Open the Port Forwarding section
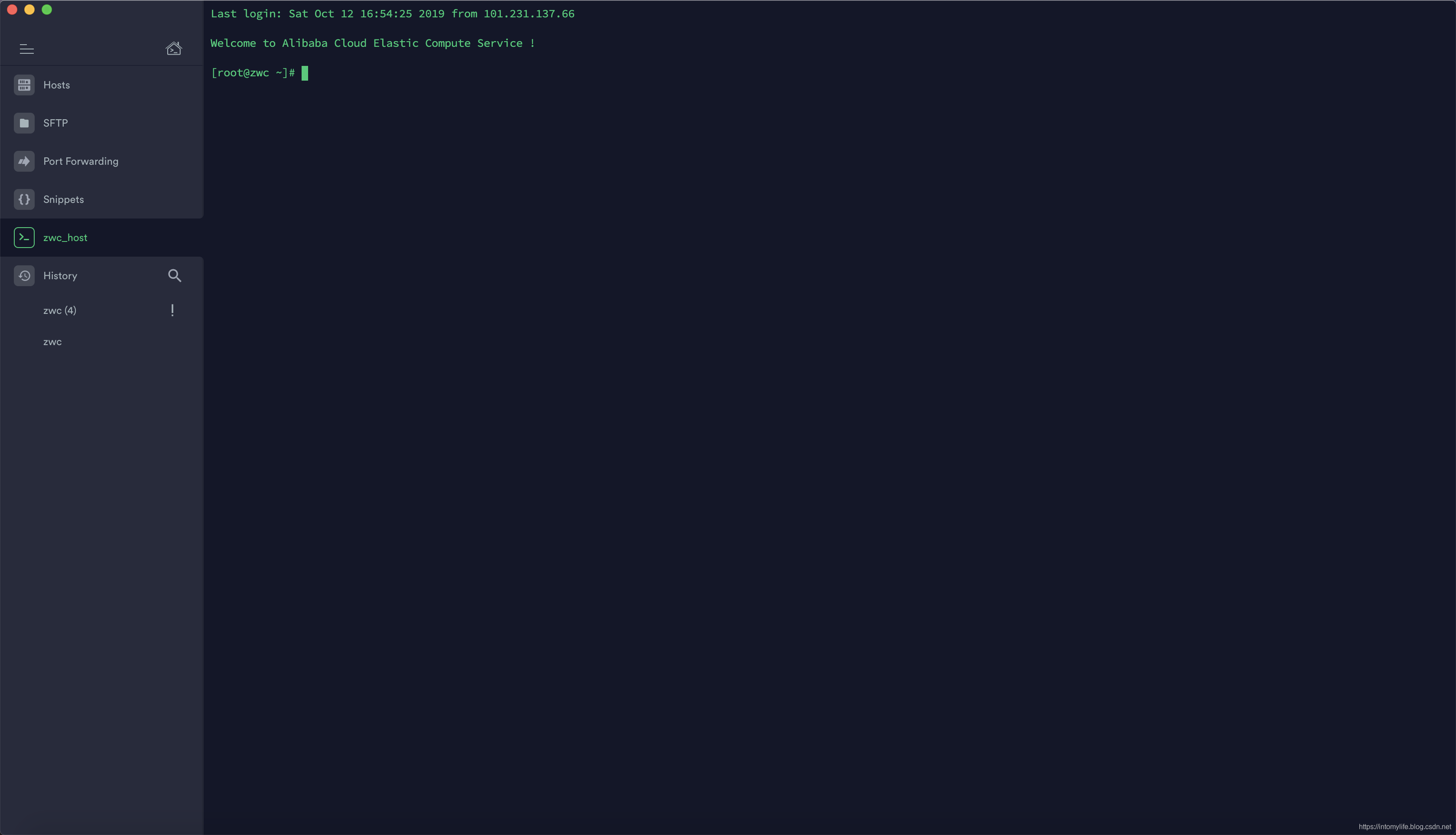This screenshot has height=835, width=1456. pos(101,161)
